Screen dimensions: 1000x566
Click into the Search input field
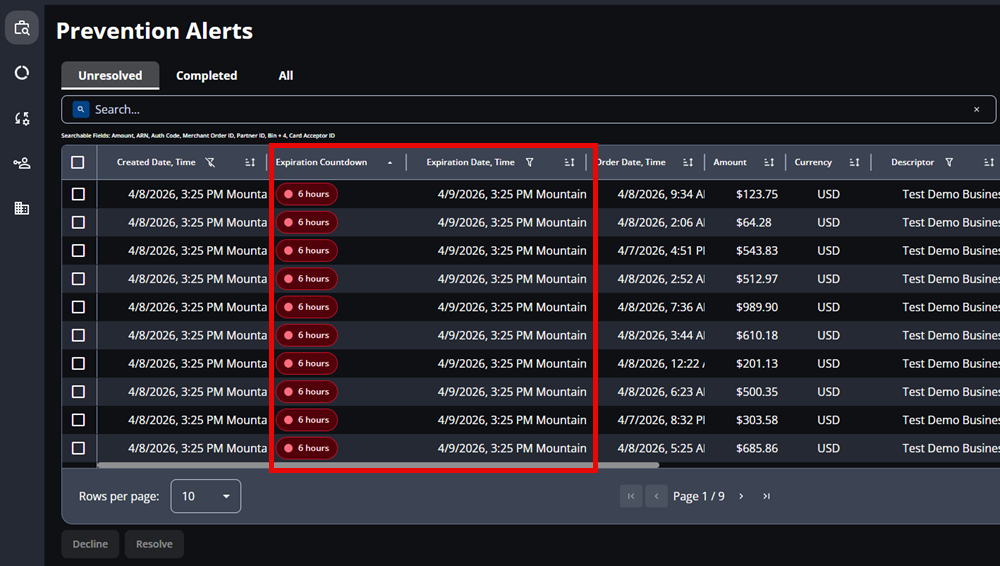529,109
